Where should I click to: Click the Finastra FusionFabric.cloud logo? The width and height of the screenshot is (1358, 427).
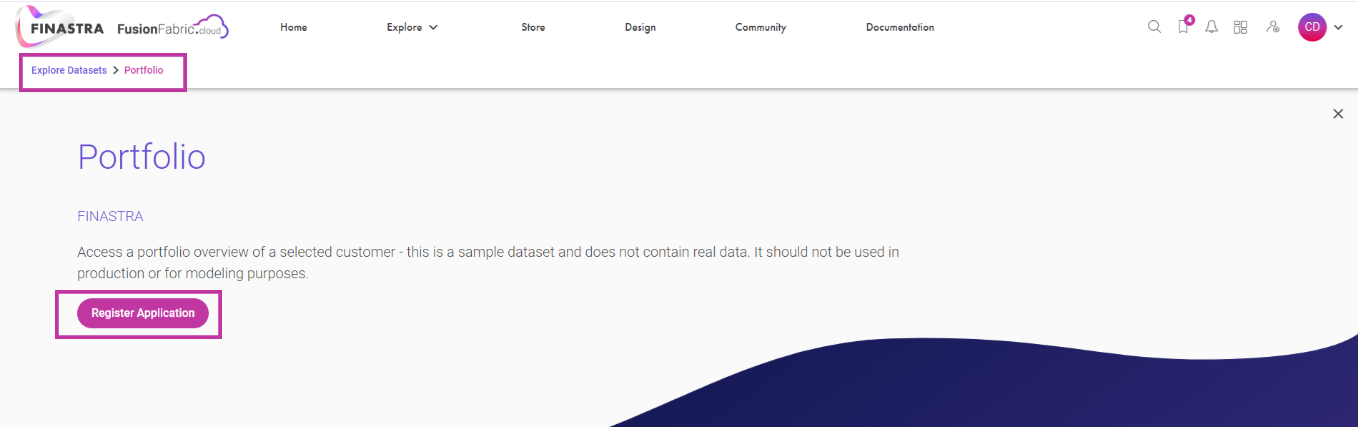click(122, 27)
